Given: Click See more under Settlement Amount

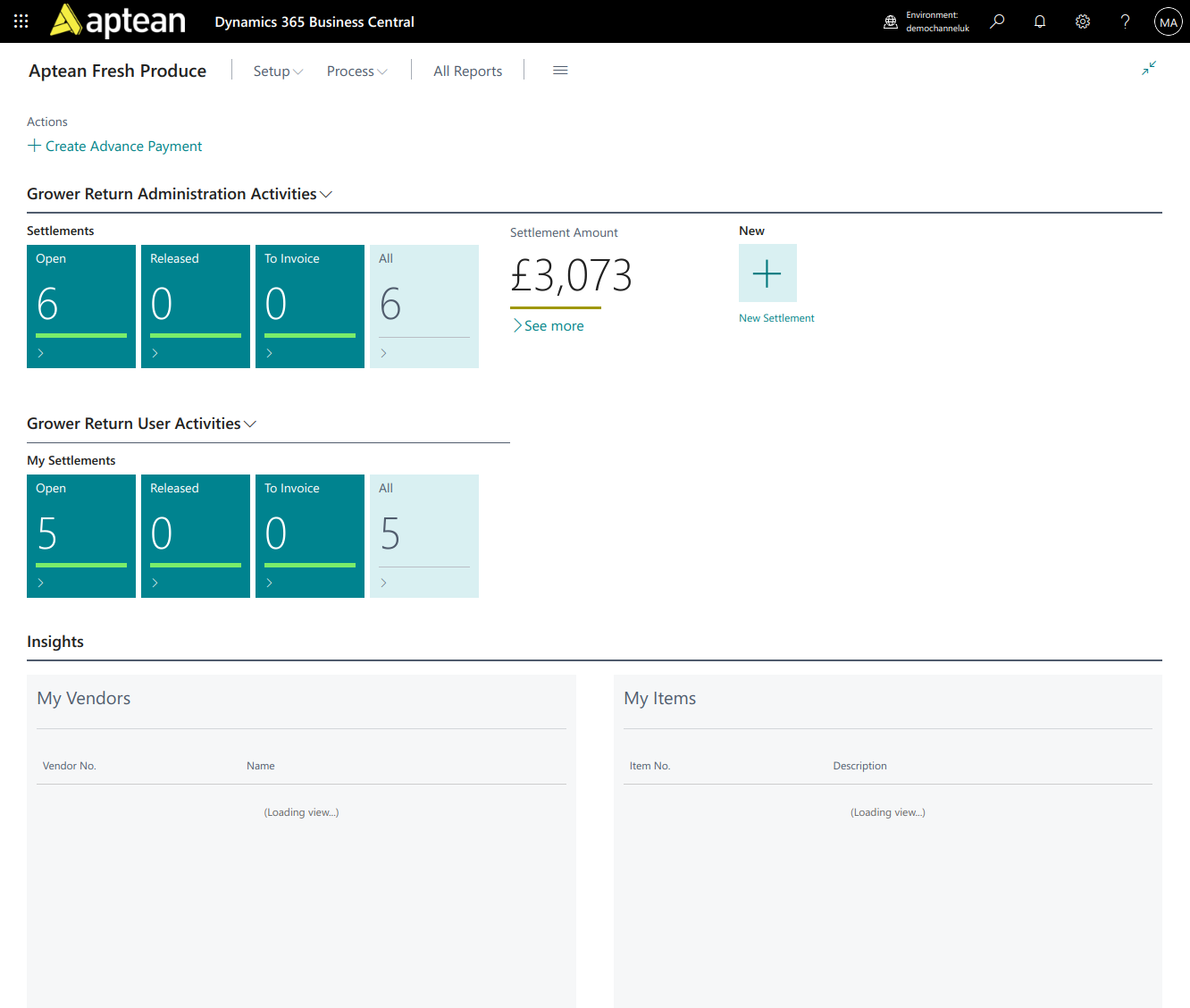Looking at the screenshot, I should pos(549,326).
